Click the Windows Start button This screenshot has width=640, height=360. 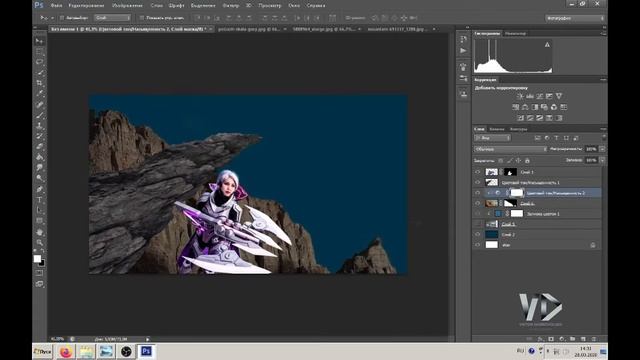click(x=42, y=351)
